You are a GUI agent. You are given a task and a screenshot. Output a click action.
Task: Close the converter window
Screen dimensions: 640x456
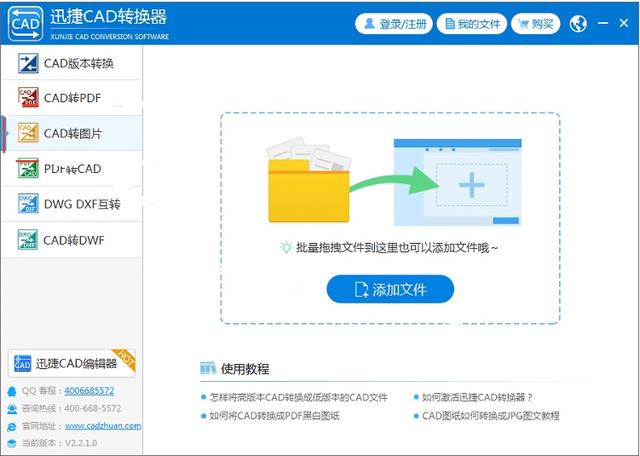(x=623, y=23)
